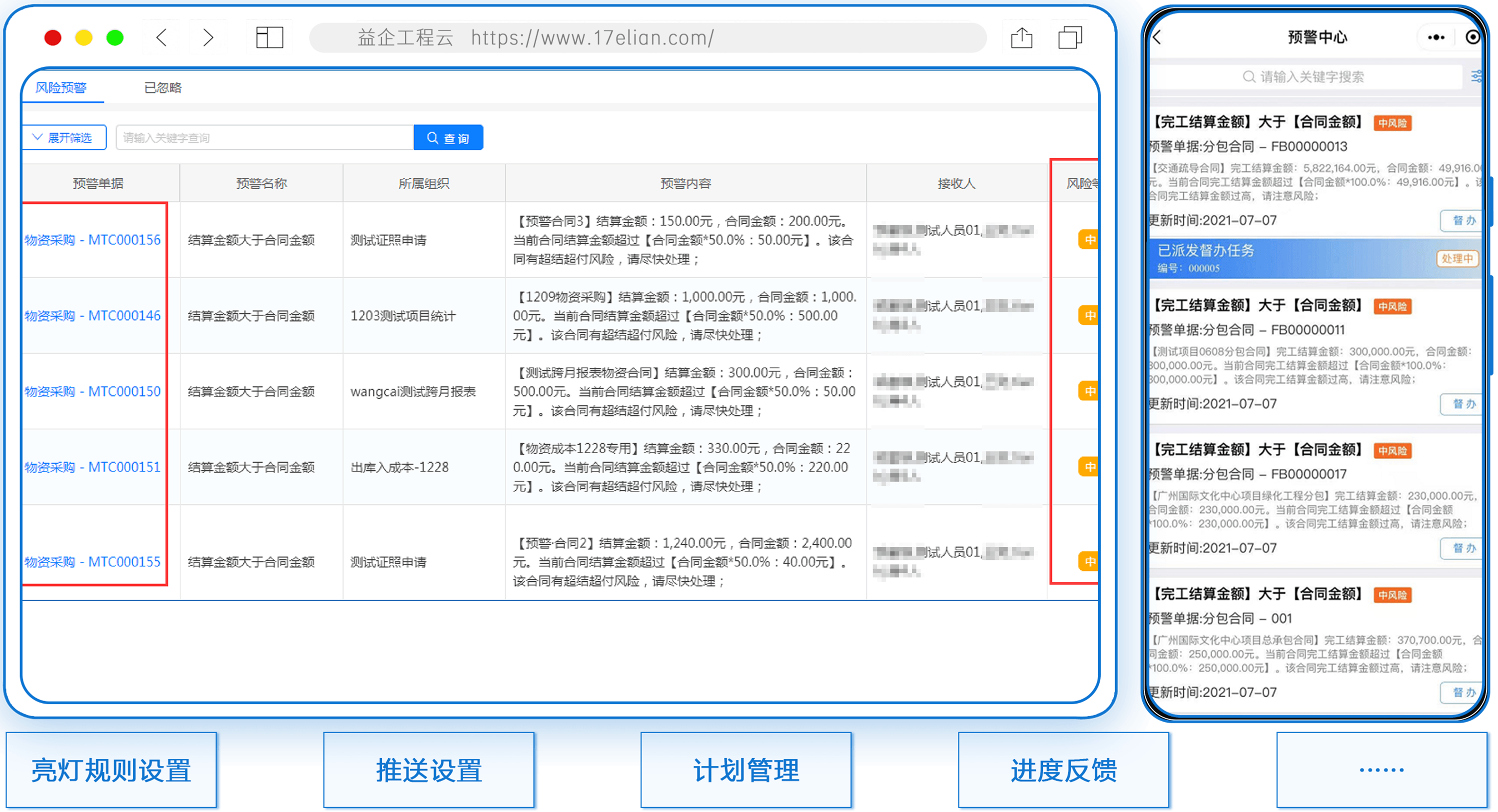
Task: Open the browser tab overview icon
Action: pos(1070,38)
